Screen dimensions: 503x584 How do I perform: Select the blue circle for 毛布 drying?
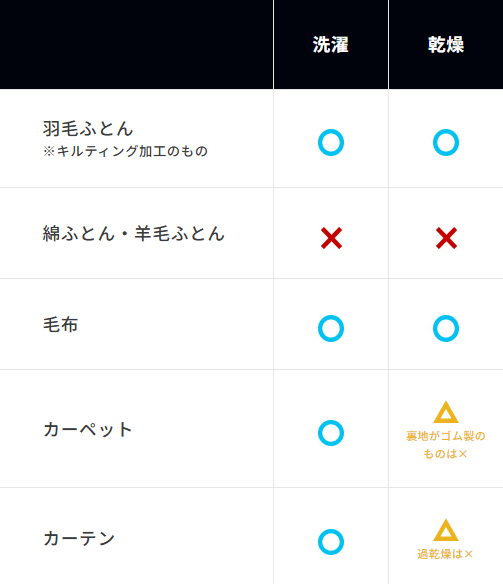446,328
